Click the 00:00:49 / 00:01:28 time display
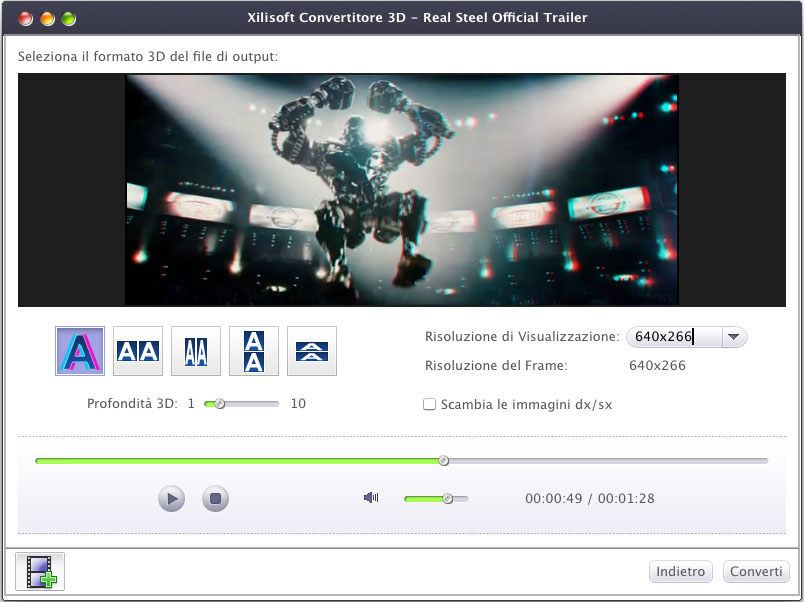The height and width of the screenshot is (602, 804). coord(590,498)
